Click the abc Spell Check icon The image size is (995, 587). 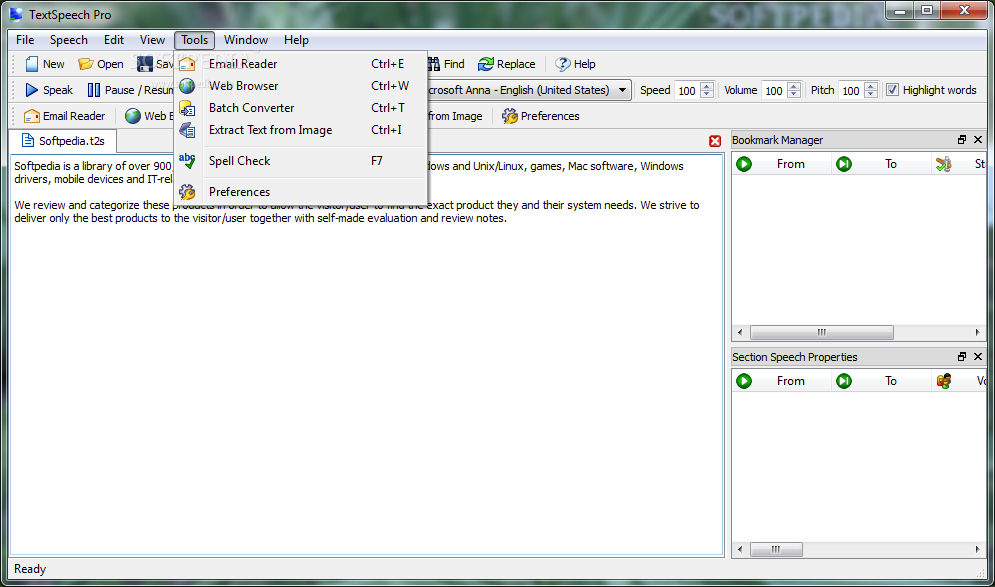point(187,161)
